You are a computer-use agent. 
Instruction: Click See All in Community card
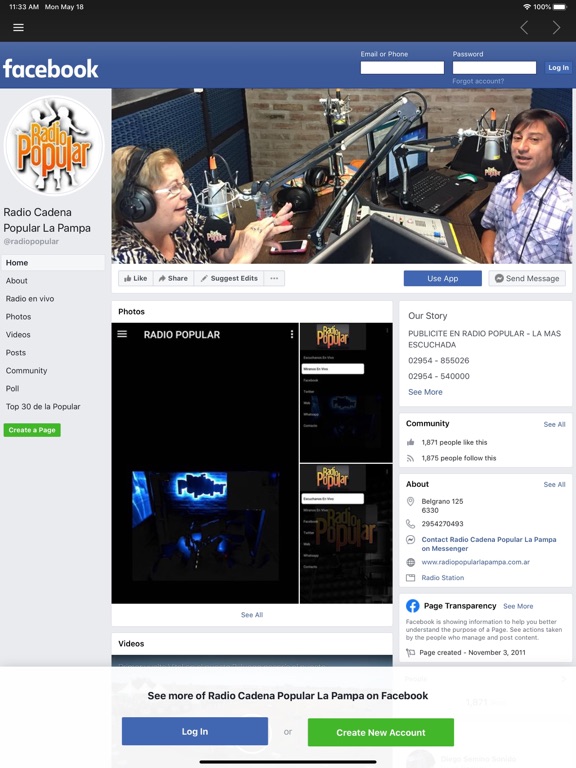point(554,425)
